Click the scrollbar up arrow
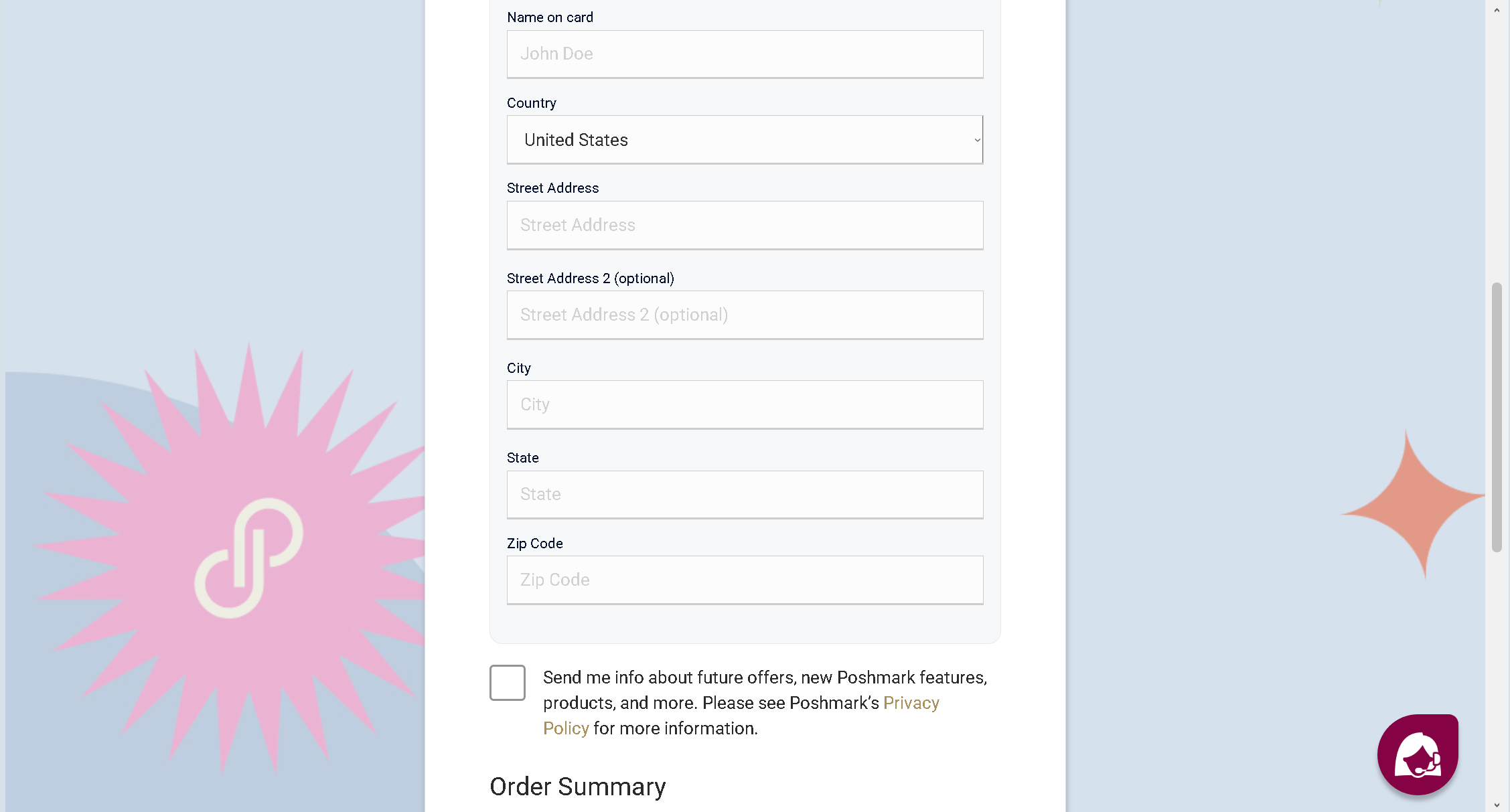 (1497, 10)
